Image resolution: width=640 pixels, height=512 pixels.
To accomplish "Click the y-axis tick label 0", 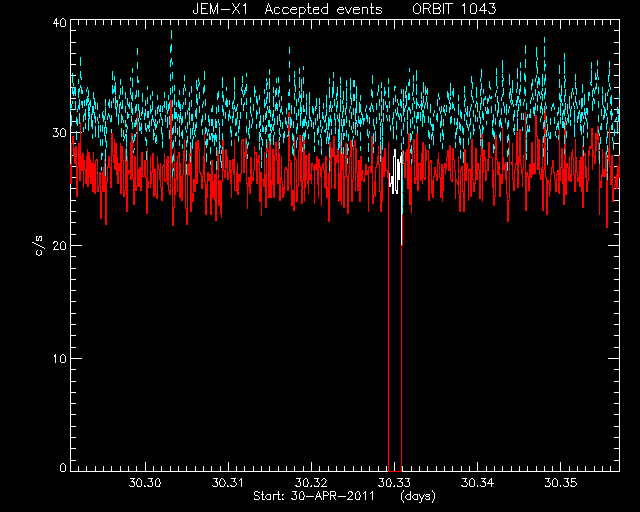I will [x=63, y=467].
